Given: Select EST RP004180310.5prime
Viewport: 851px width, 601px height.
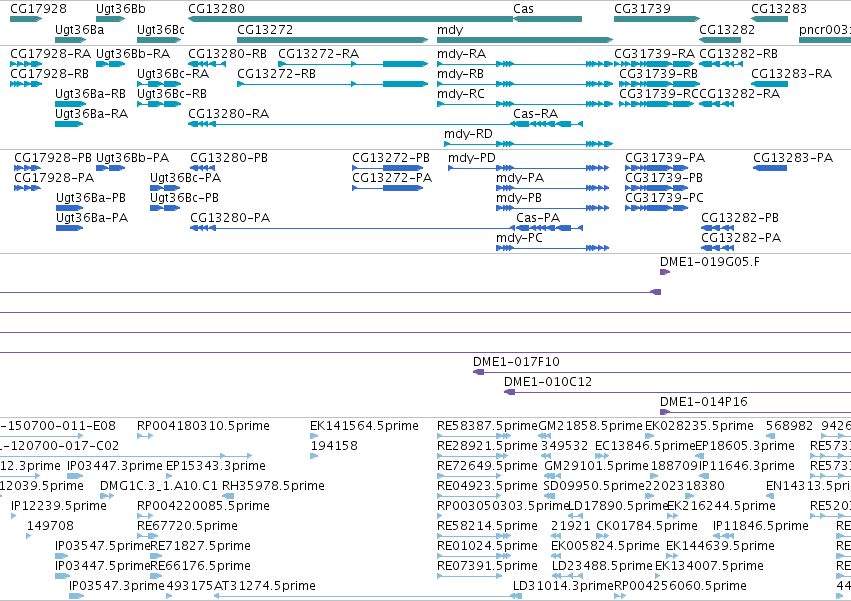Looking at the screenshot, I should [x=203, y=426].
